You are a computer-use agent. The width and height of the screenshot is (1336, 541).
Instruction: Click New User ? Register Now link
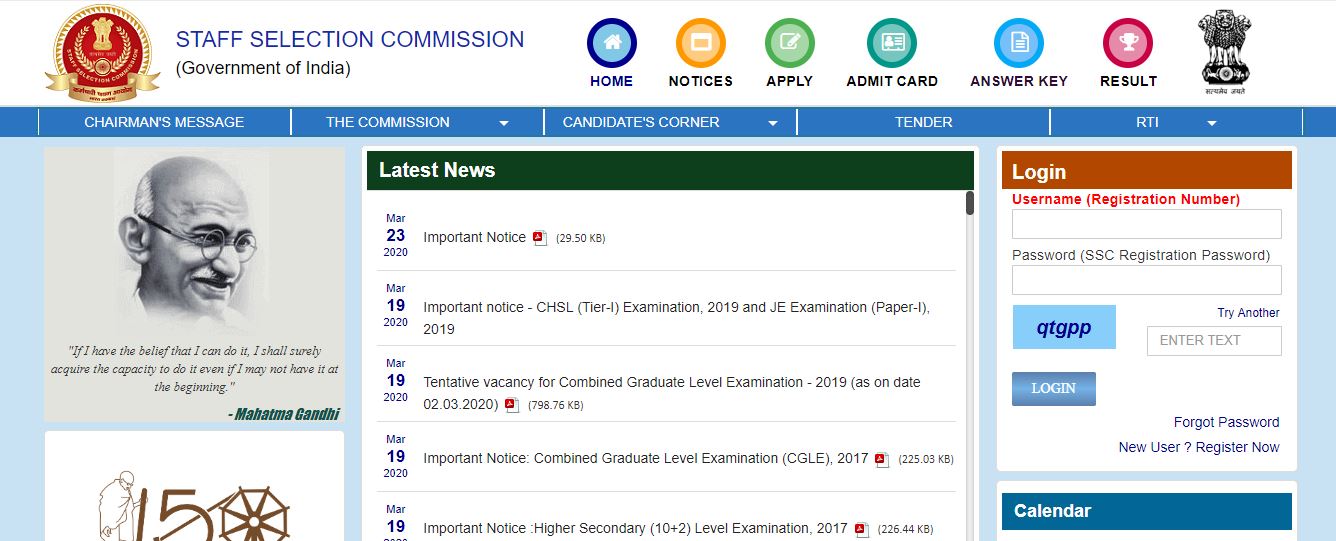pyautogui.click(x=1199, y=447)
